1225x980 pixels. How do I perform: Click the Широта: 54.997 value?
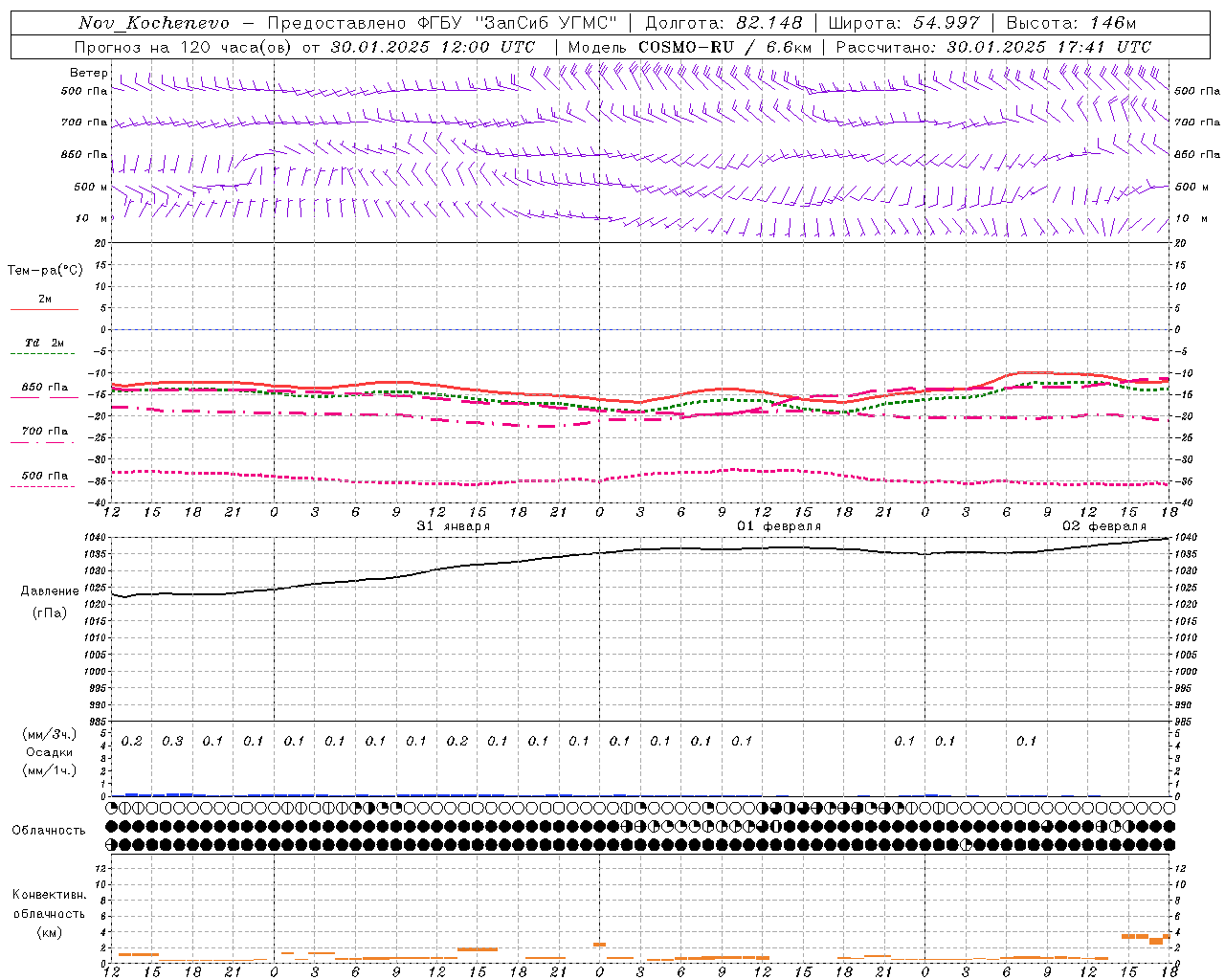(x=903, y=23)
